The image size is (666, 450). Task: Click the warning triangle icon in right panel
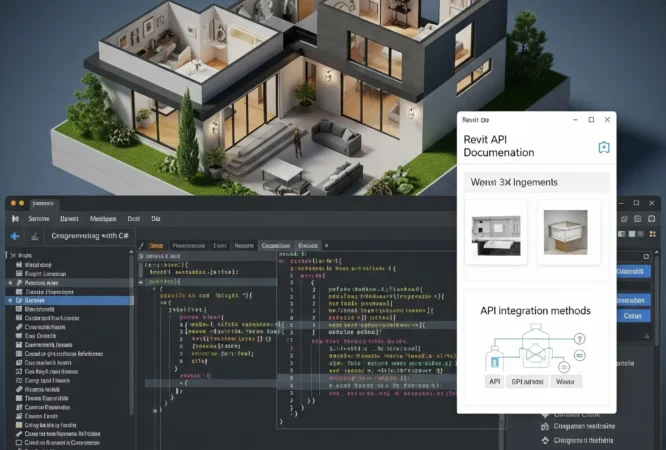coord(646,336)
